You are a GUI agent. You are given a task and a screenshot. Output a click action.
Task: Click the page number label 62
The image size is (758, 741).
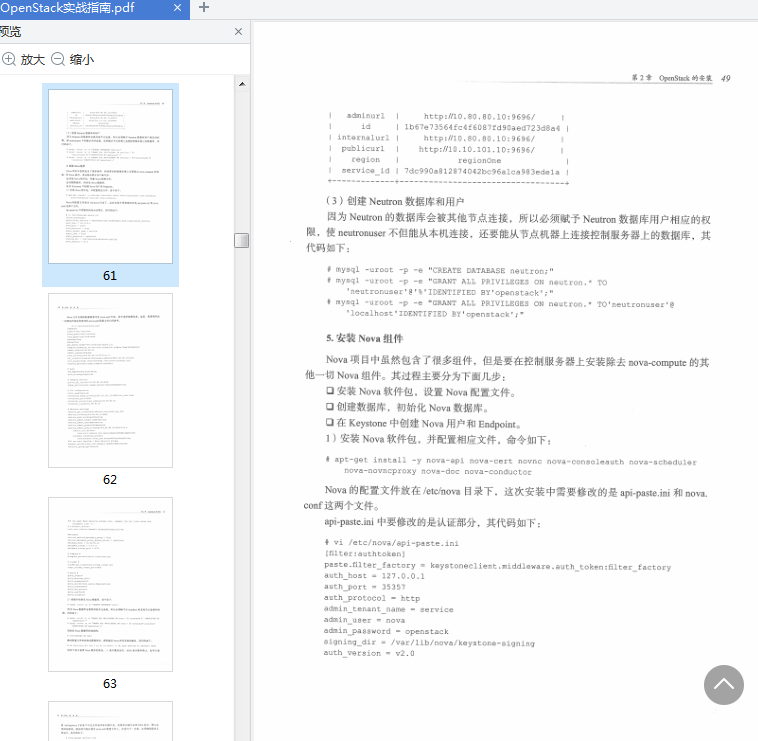pyautogui.click(x=110, y=479)
